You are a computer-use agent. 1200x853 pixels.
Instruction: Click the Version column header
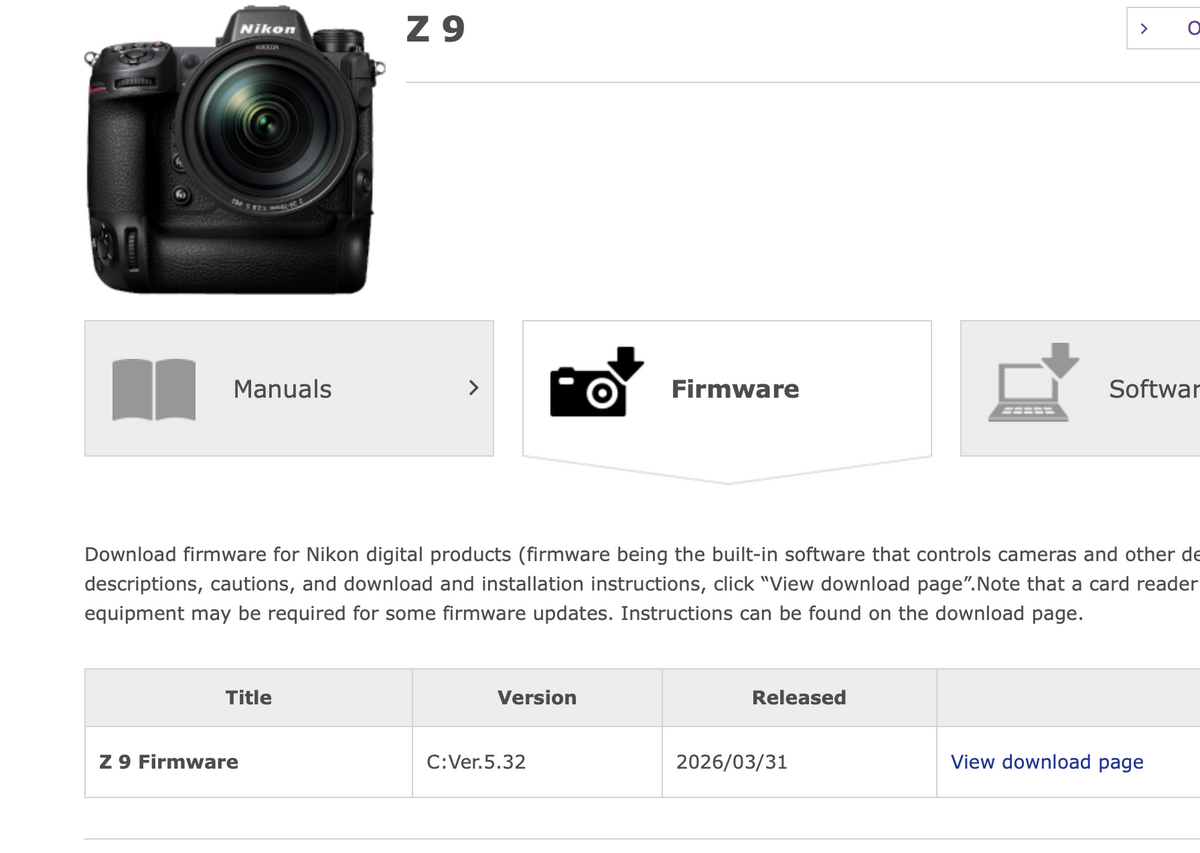click(537, 698)
